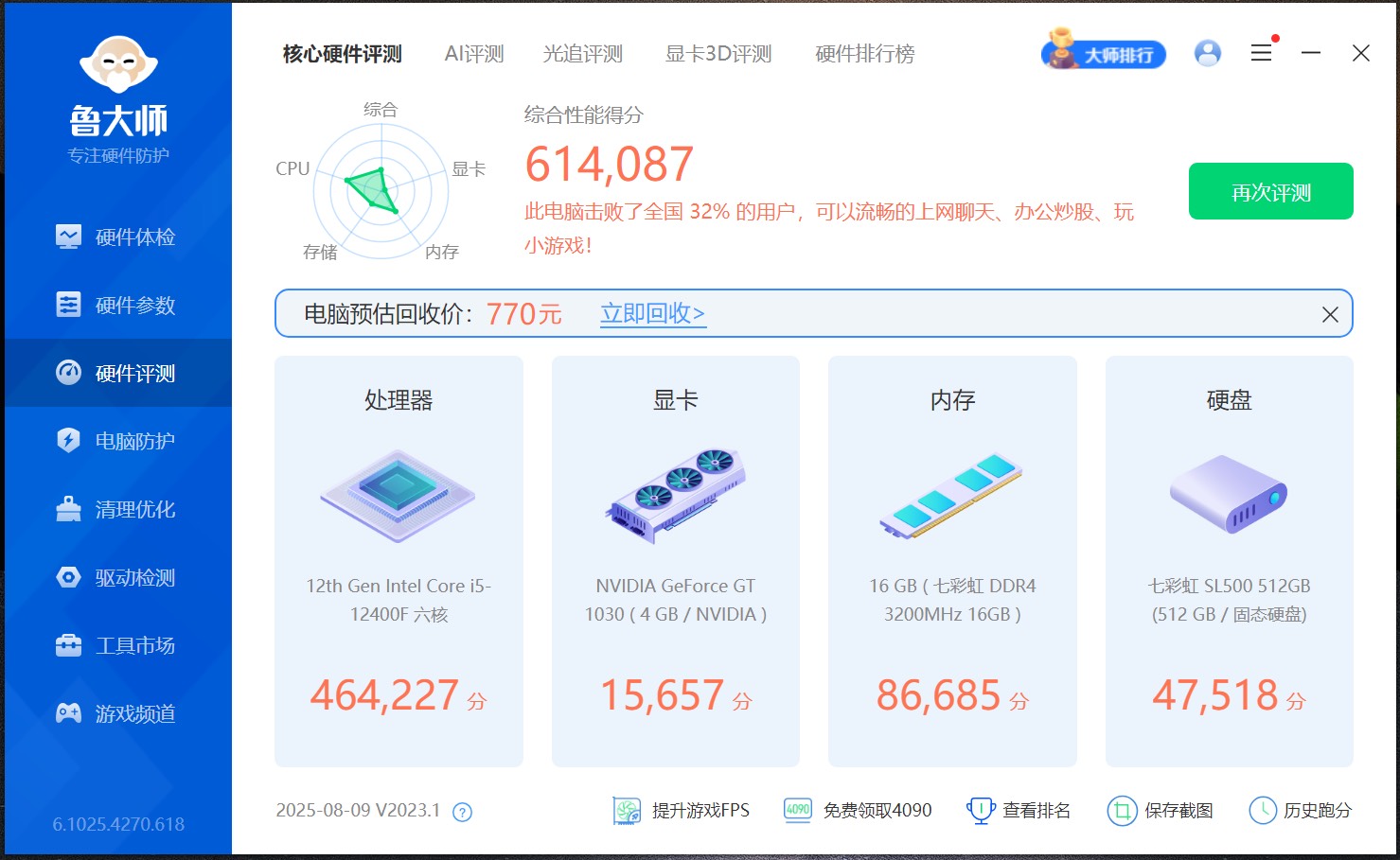Click the 查看排名 trophy icon
This screenshot has width=1400, height=860.
pos(981,811)
